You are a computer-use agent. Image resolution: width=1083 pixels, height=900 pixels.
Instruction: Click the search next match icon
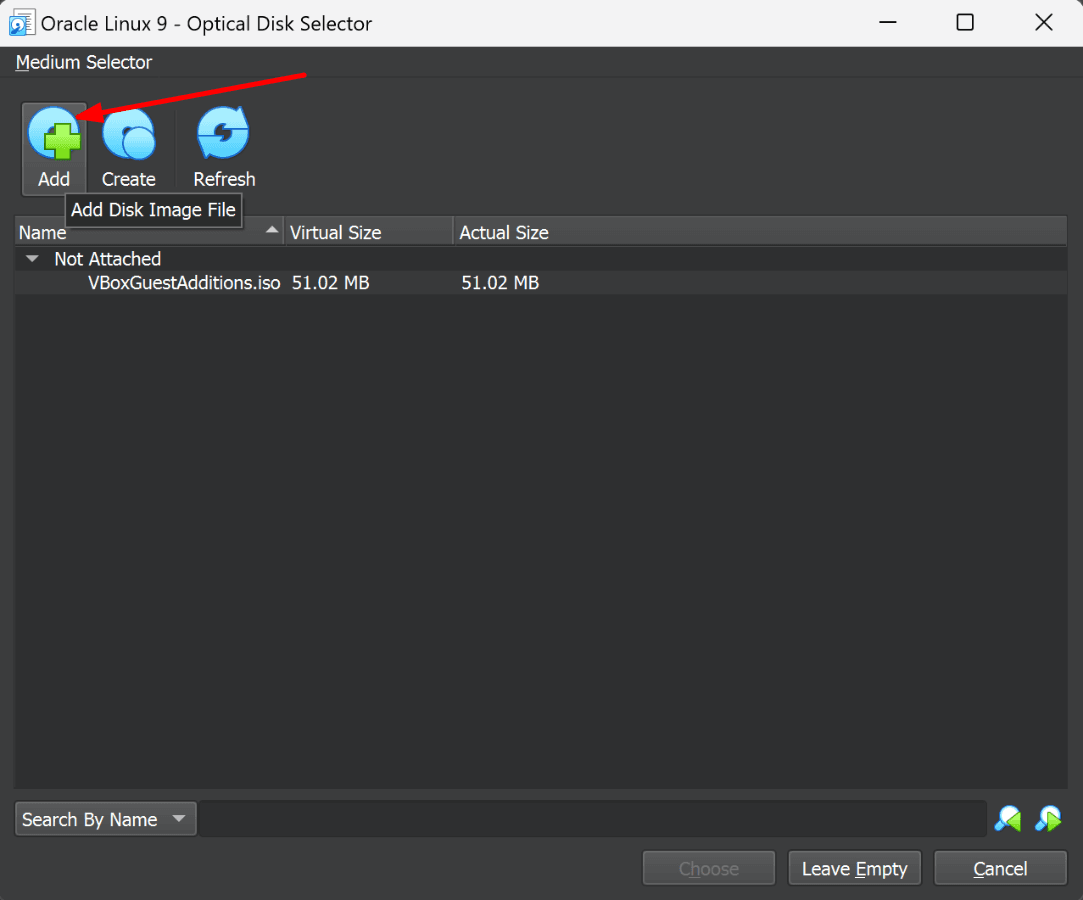point(1048,818)
